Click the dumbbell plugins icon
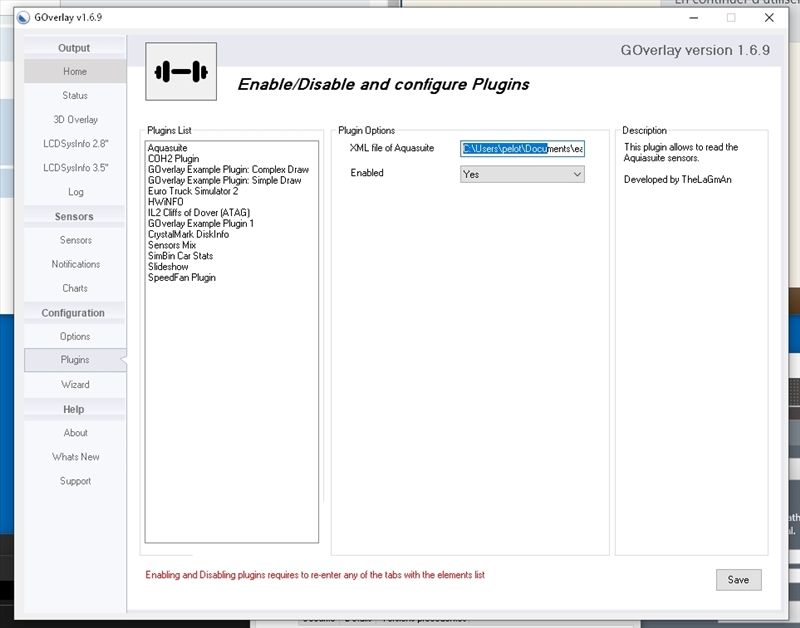Screen dimensions: 800x628 (181, 71)
